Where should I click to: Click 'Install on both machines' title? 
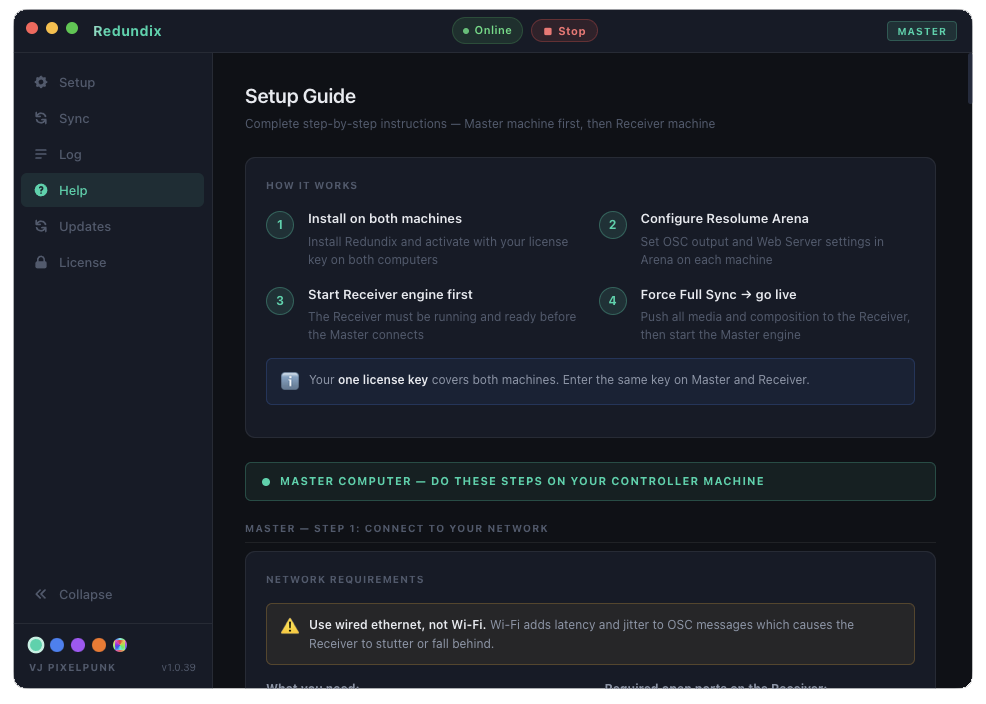pyautogui.click(x=385, y=219)
